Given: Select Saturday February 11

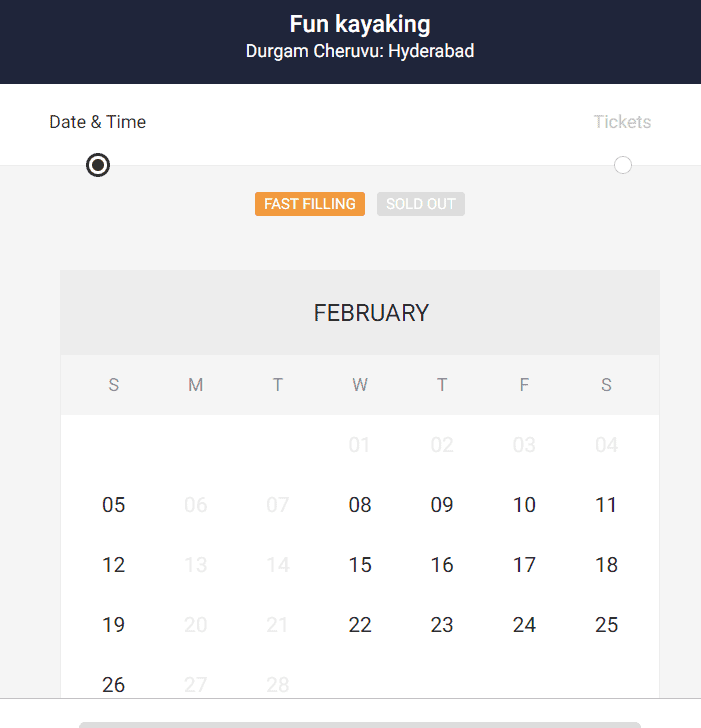Looking at the screenshot, I should click(x=606, y=505).
